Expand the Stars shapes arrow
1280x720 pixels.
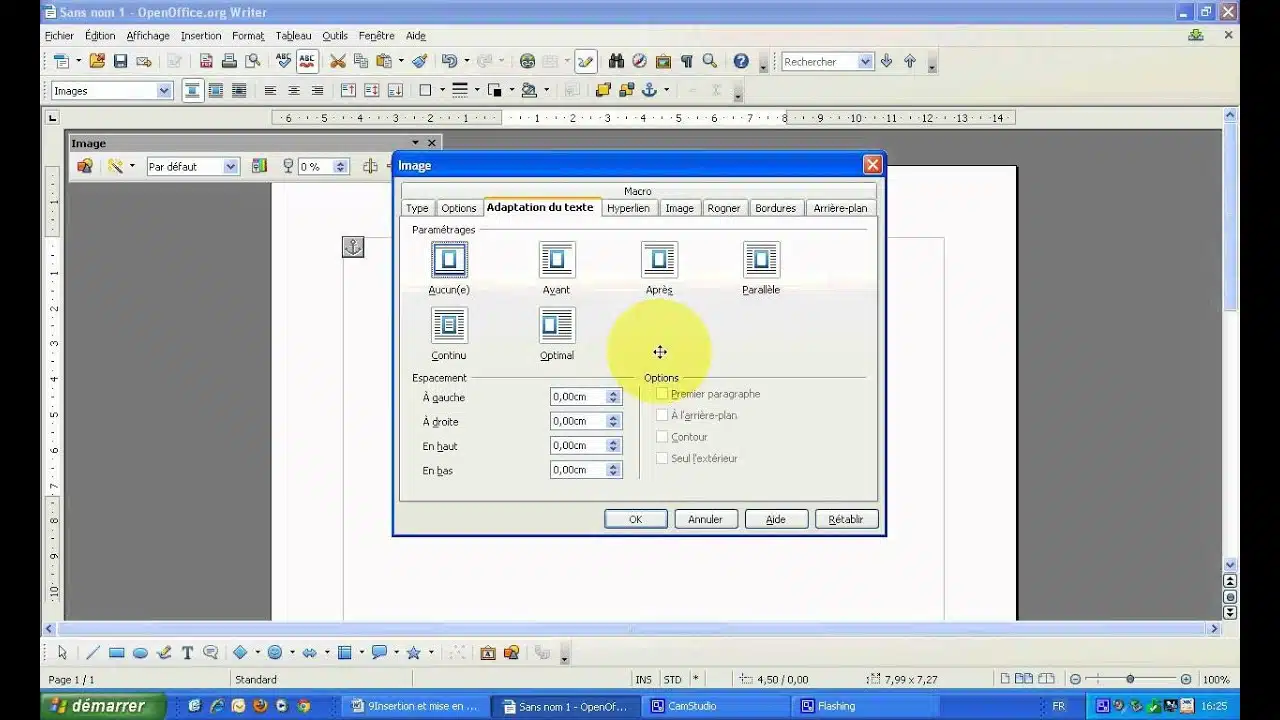pyautogui.click(x=431, y=653)
